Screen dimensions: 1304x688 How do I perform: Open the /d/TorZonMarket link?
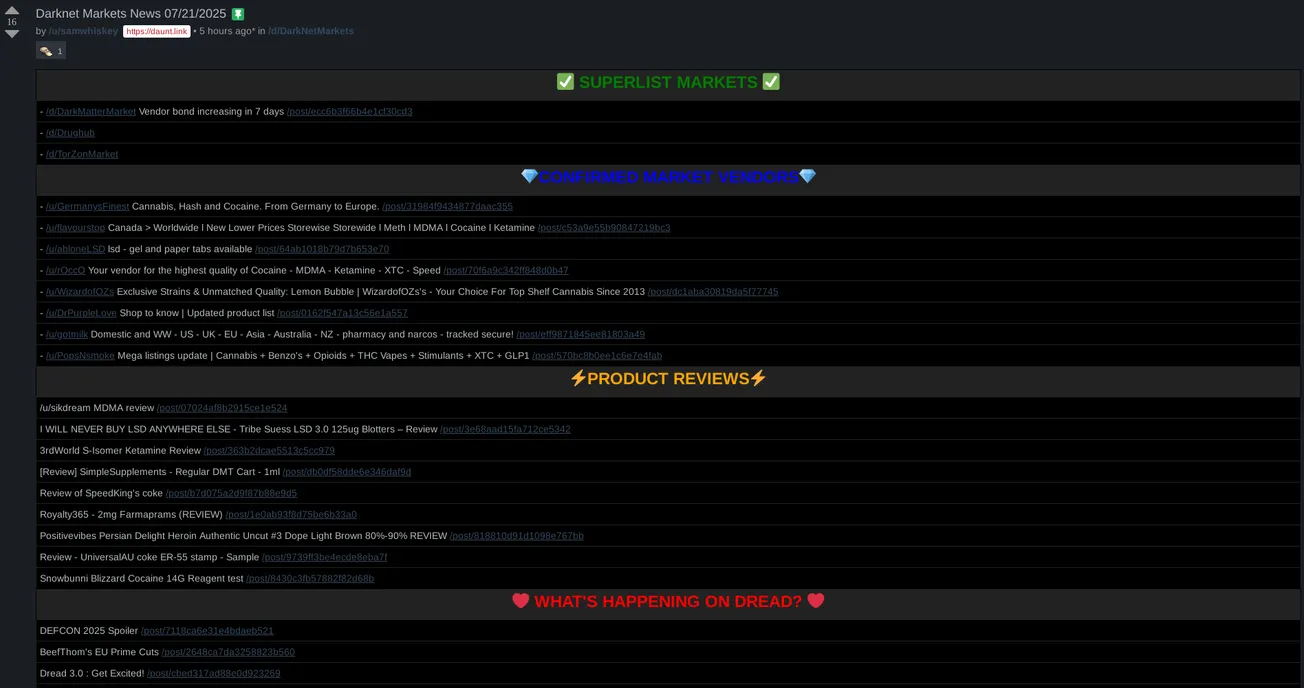coord(81,154)
